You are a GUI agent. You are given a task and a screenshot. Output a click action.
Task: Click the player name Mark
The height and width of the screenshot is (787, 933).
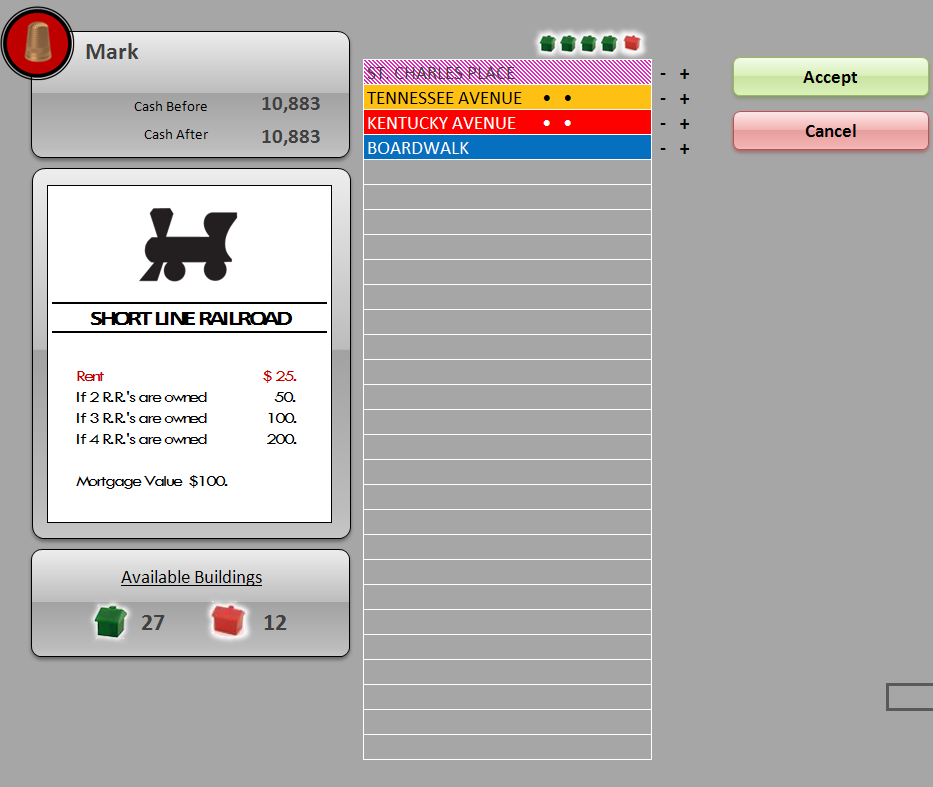[112, 52]
